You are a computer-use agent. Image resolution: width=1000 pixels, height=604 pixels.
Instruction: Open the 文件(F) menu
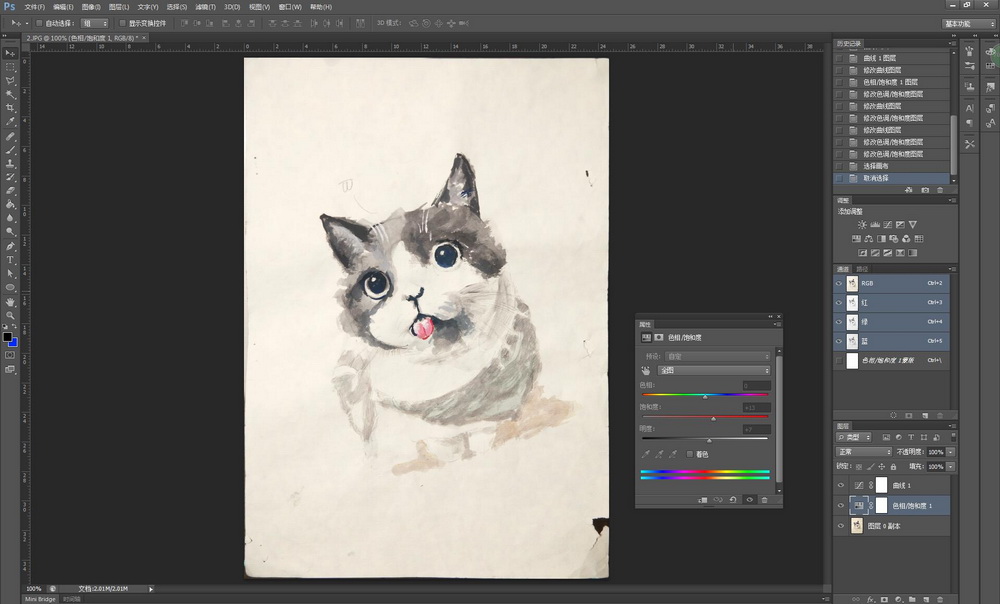click(34, 7)
